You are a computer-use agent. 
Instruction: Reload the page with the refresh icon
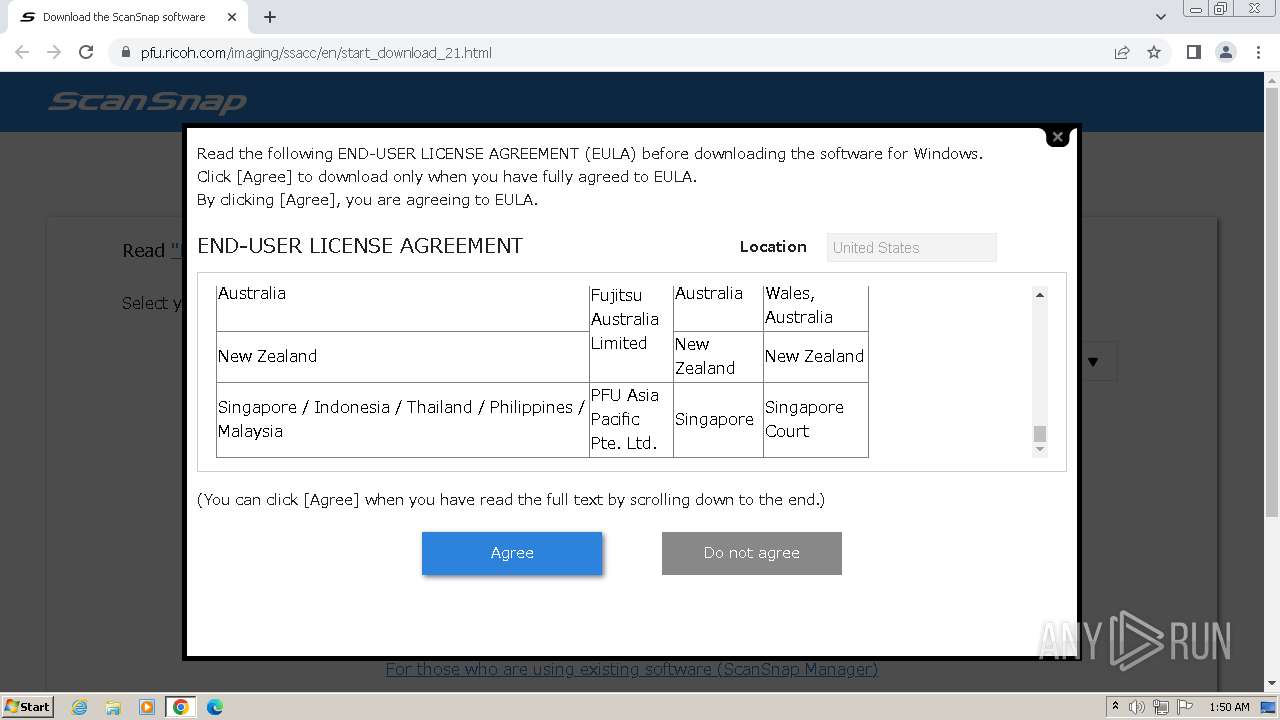coord(86,53)
